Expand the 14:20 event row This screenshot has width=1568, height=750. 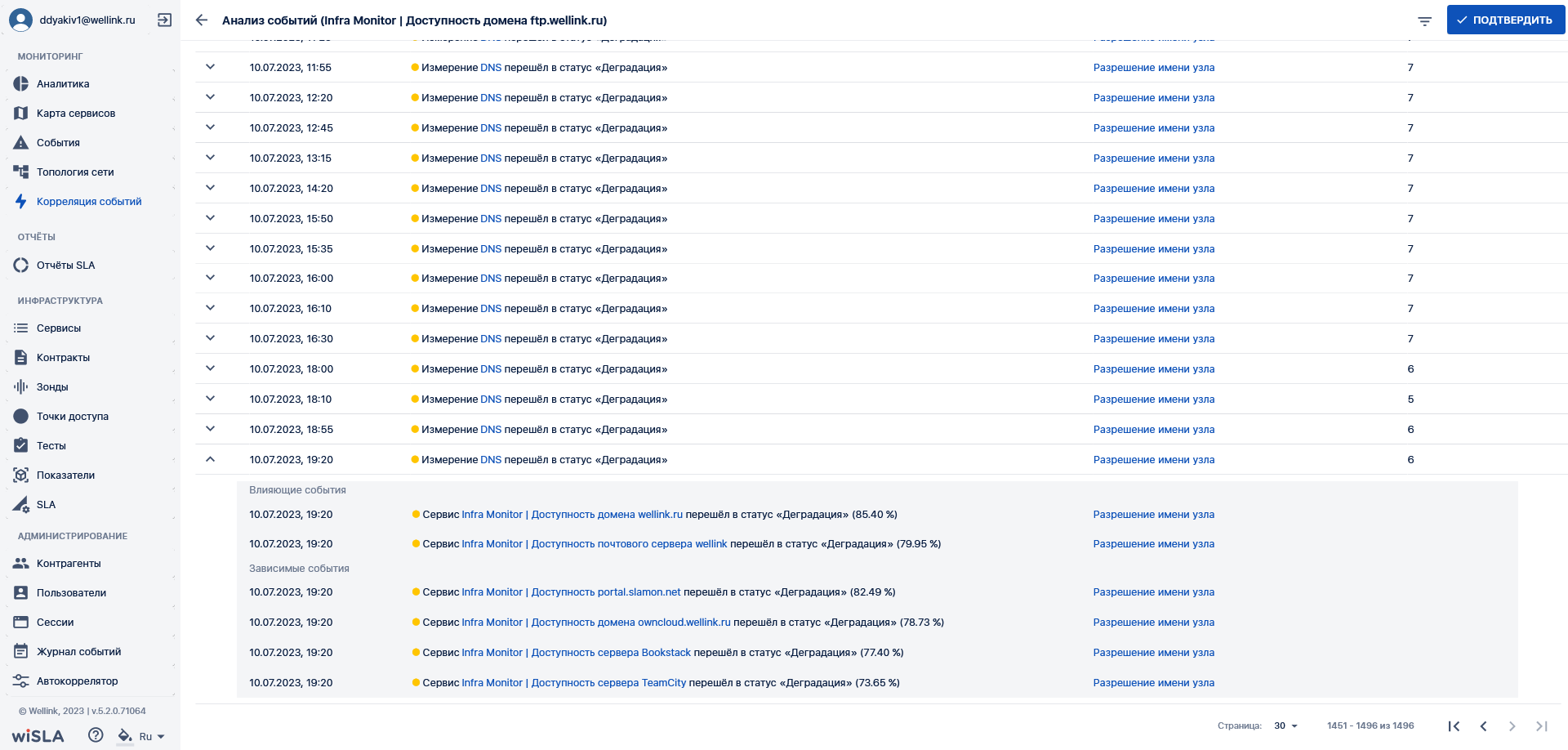click(x=210, y=188)
